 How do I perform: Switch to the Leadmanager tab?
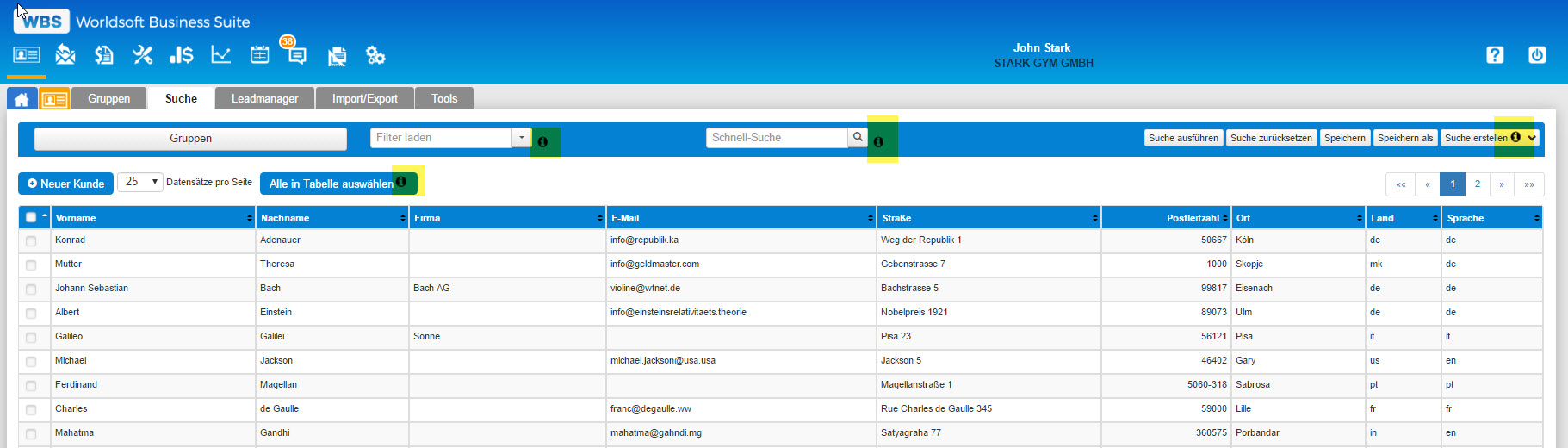tap(264, 99)
